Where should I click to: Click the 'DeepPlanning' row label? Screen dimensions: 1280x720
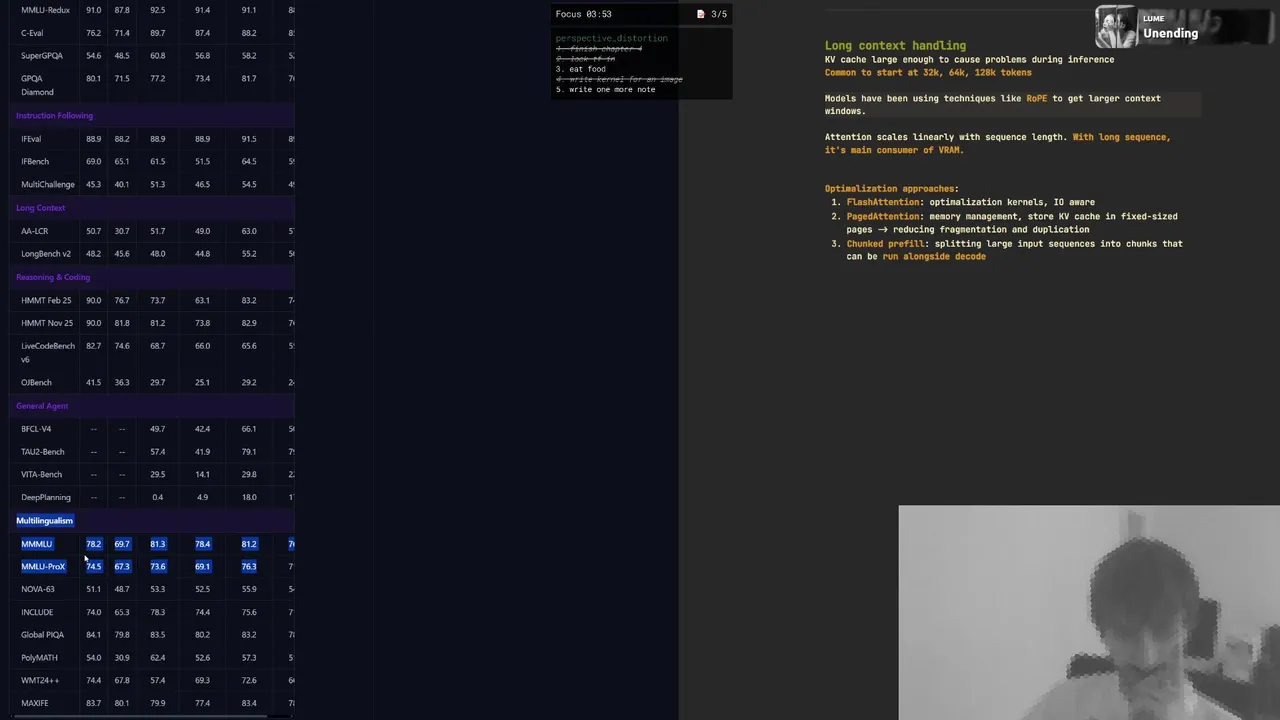(46, 497)
